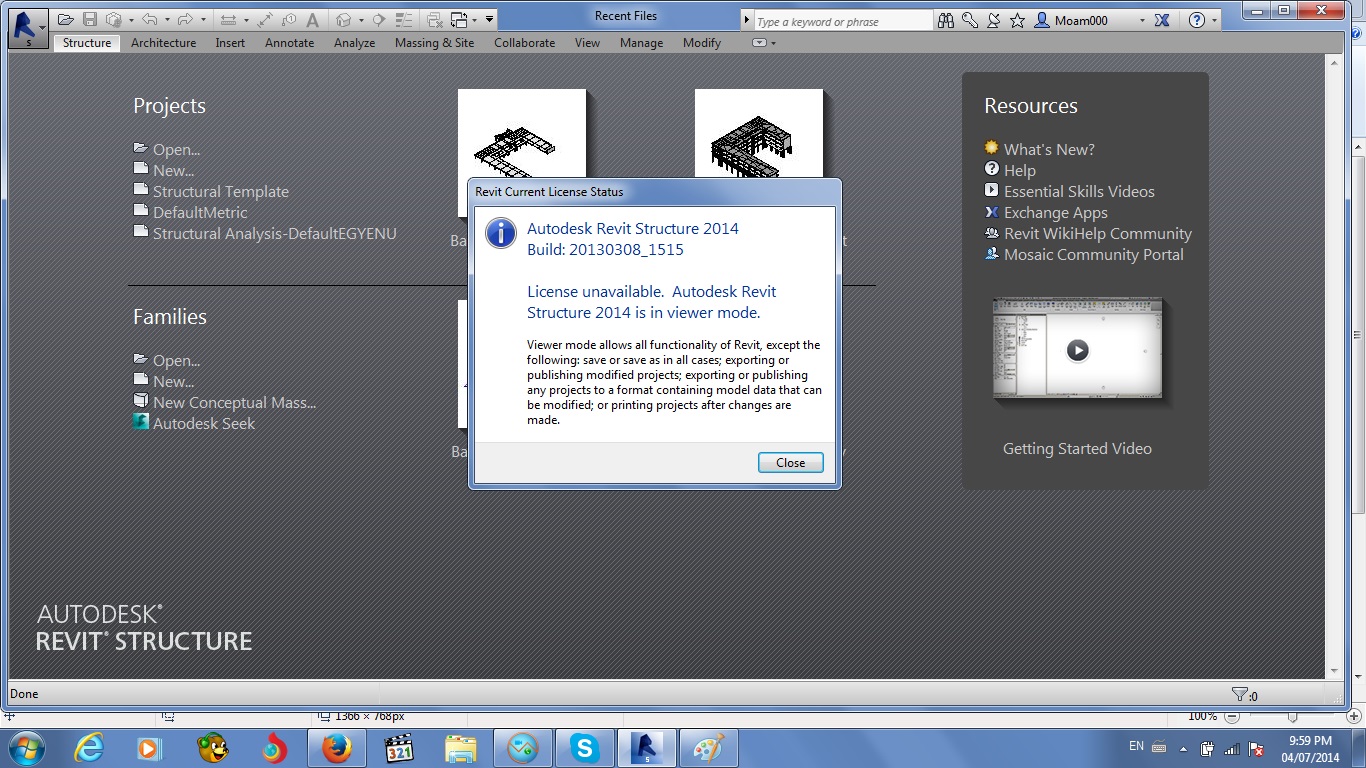Click the keyword search input field
The width and height of the screenshot is (1366, 768).
(x=843, y=21)
